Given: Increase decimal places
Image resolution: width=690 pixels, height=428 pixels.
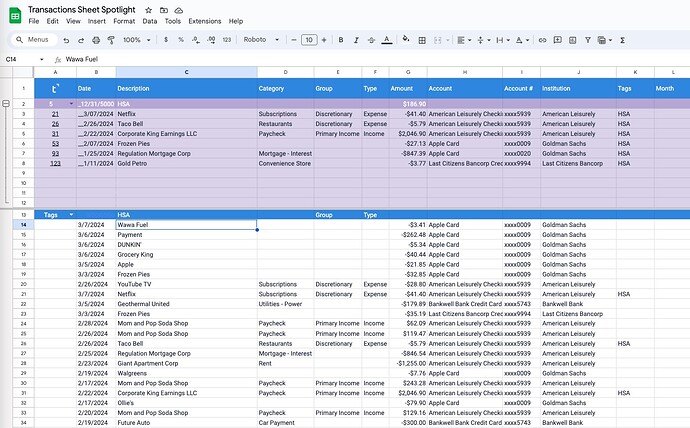Looking at the screenshot, I should (211, 40).
